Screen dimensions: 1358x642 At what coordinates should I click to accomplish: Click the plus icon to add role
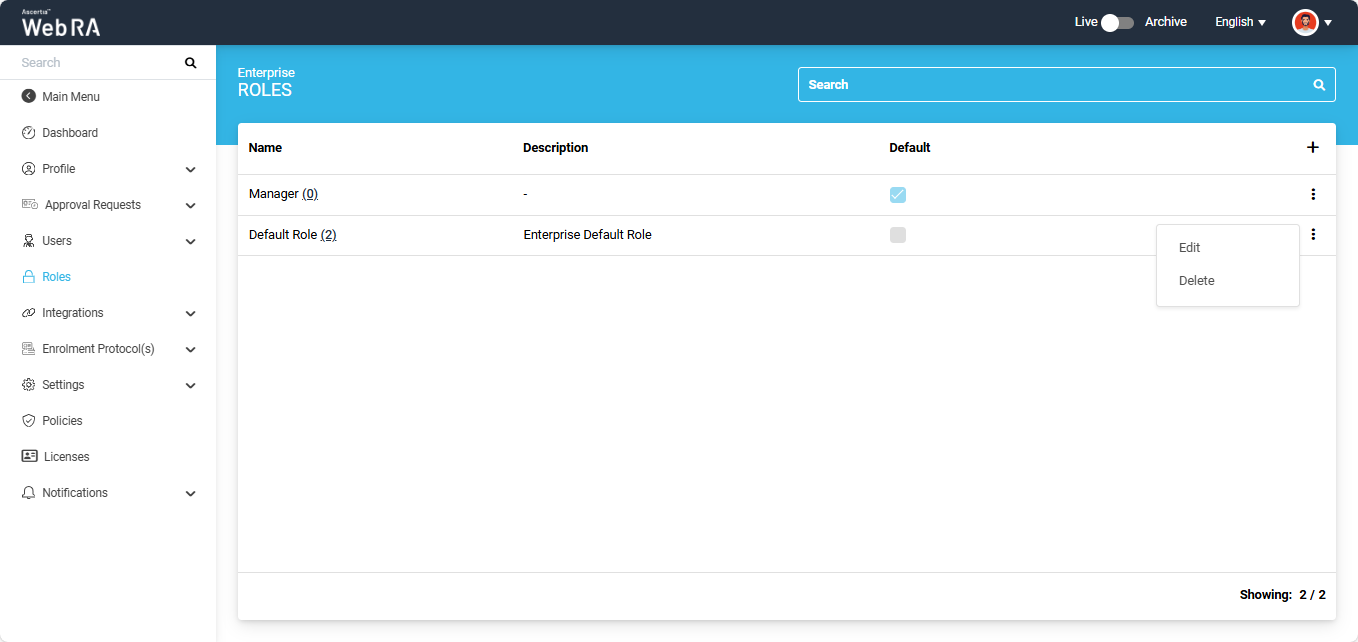coord(1313,148)
